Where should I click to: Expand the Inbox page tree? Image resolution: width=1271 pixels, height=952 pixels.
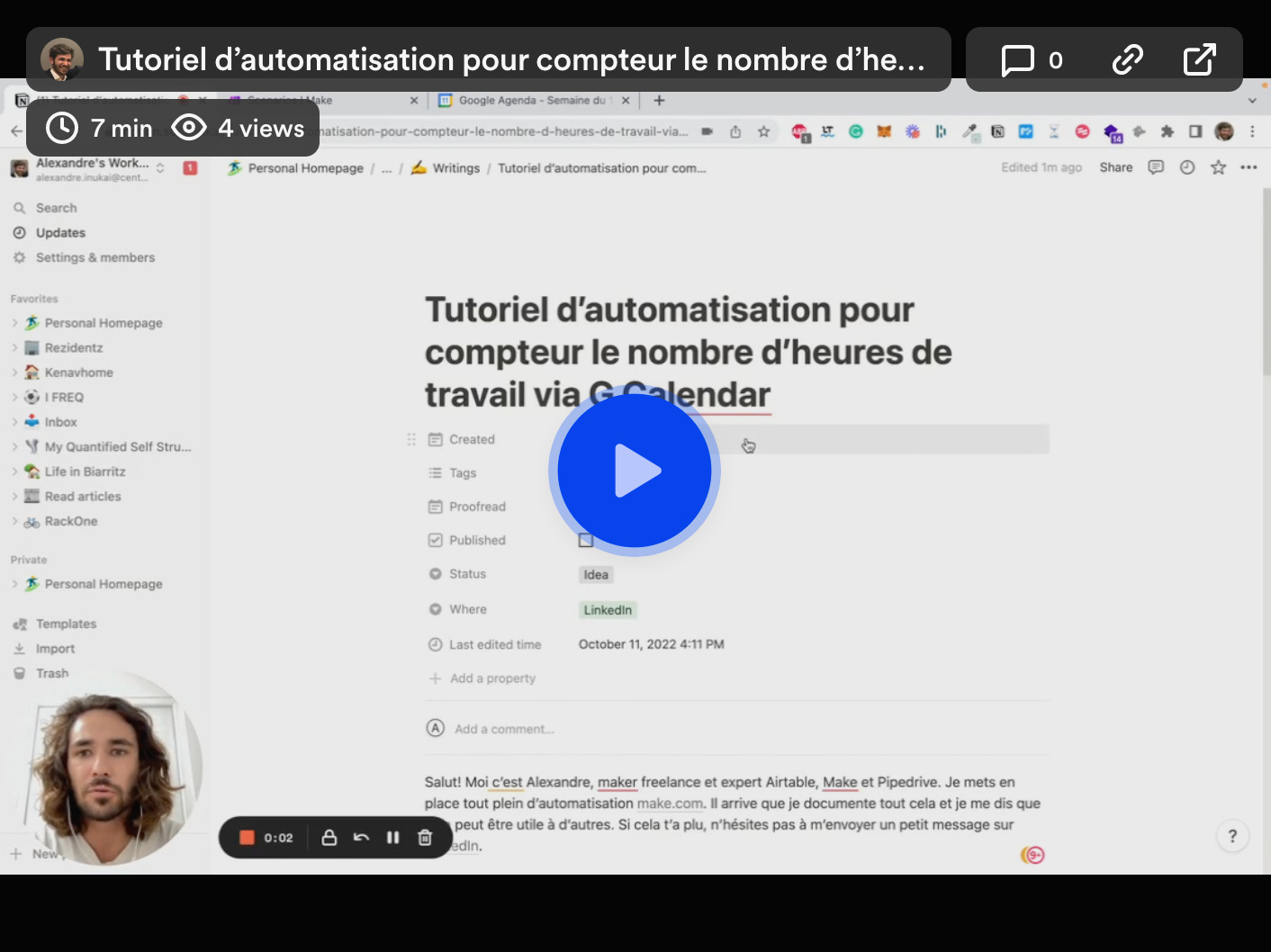click(x=14, y=422)
